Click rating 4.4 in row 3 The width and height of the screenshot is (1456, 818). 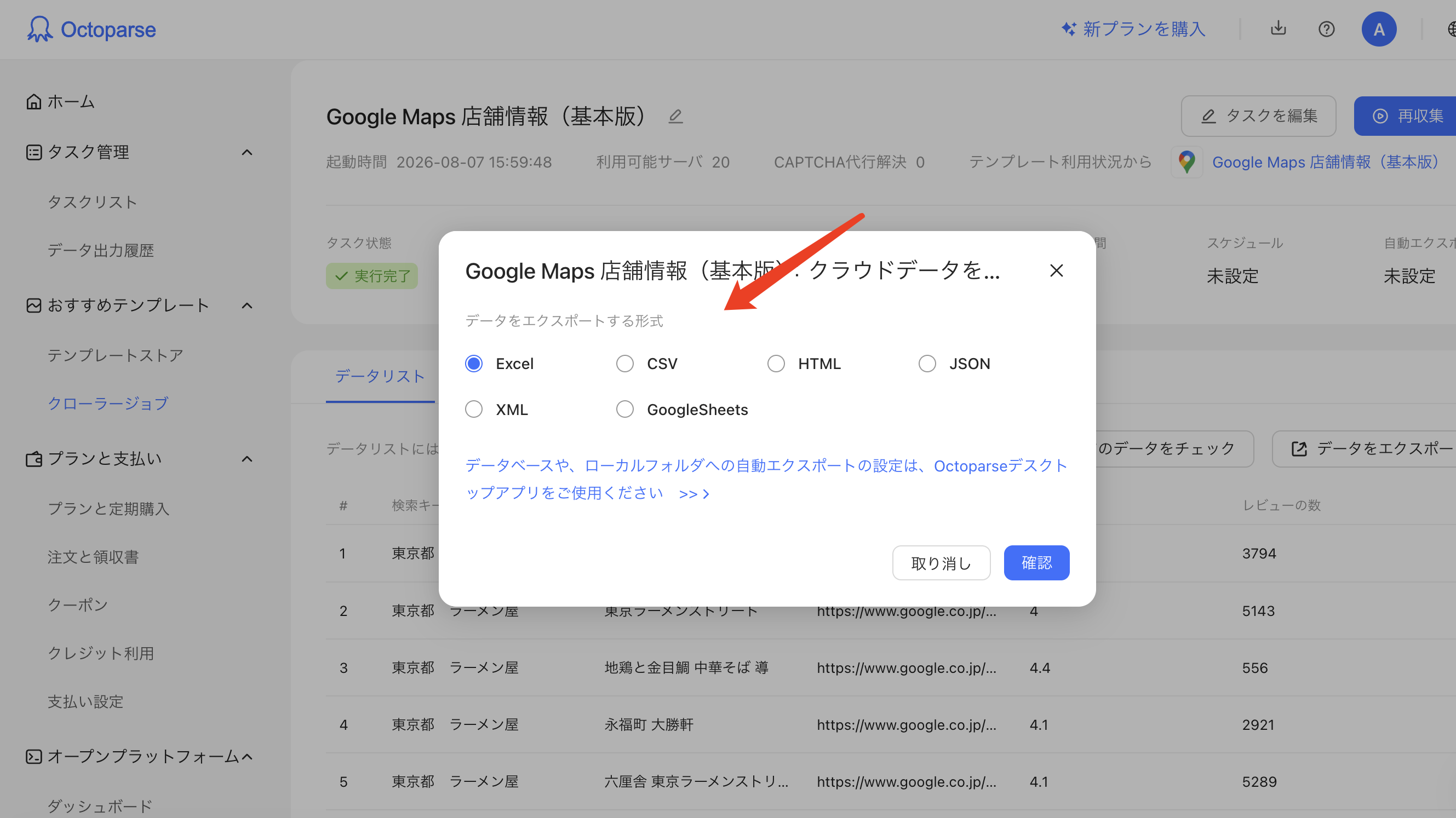pyautogui.click(x=1040, y=668)
